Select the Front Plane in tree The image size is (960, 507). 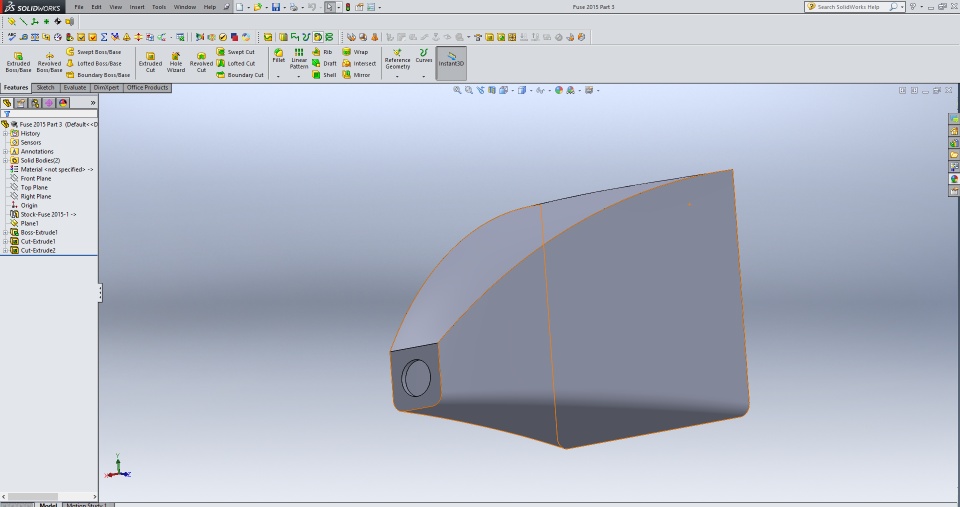pos(31,178)
